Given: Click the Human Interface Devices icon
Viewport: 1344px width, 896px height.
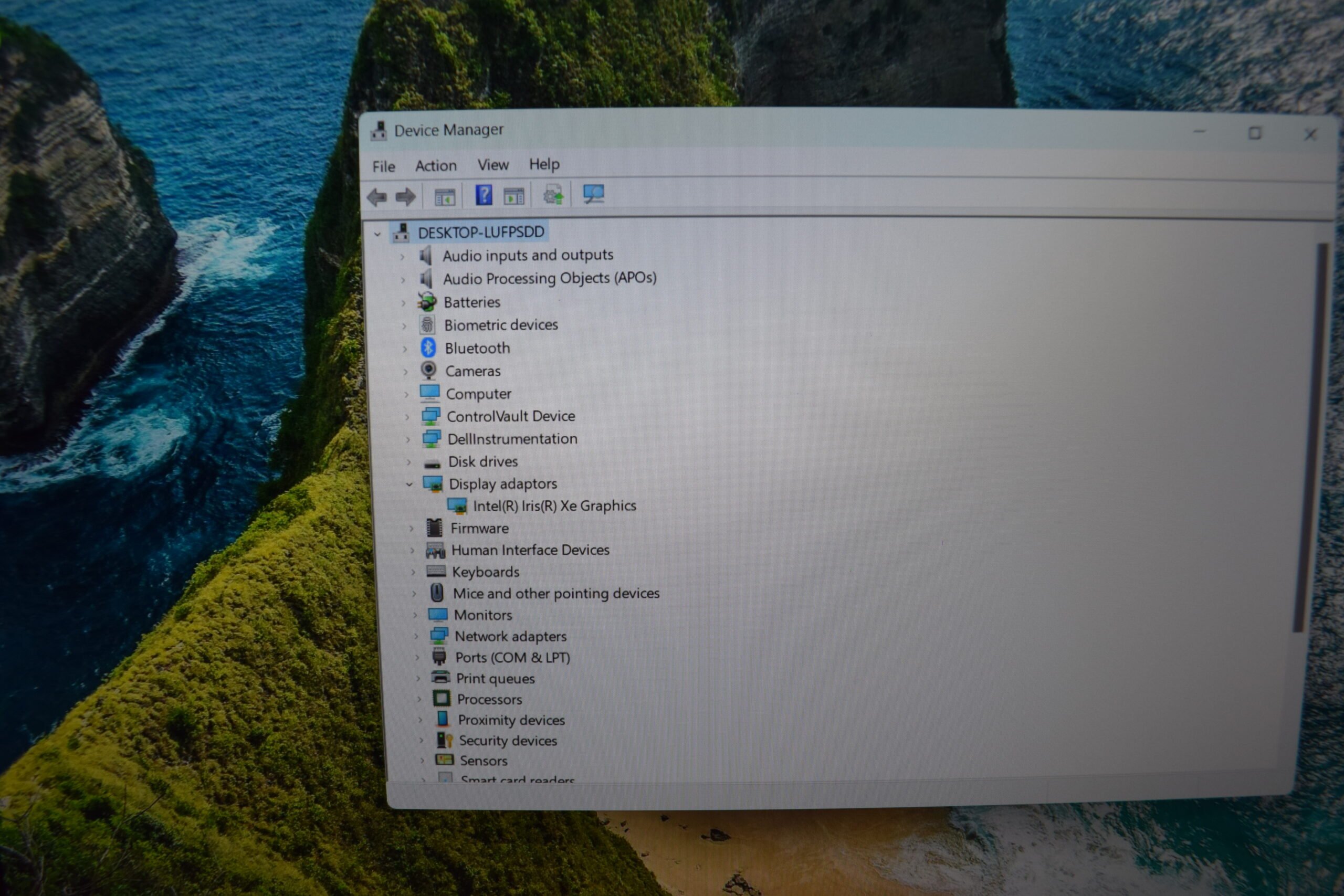Looking at the screenshot, I should 435,550.
